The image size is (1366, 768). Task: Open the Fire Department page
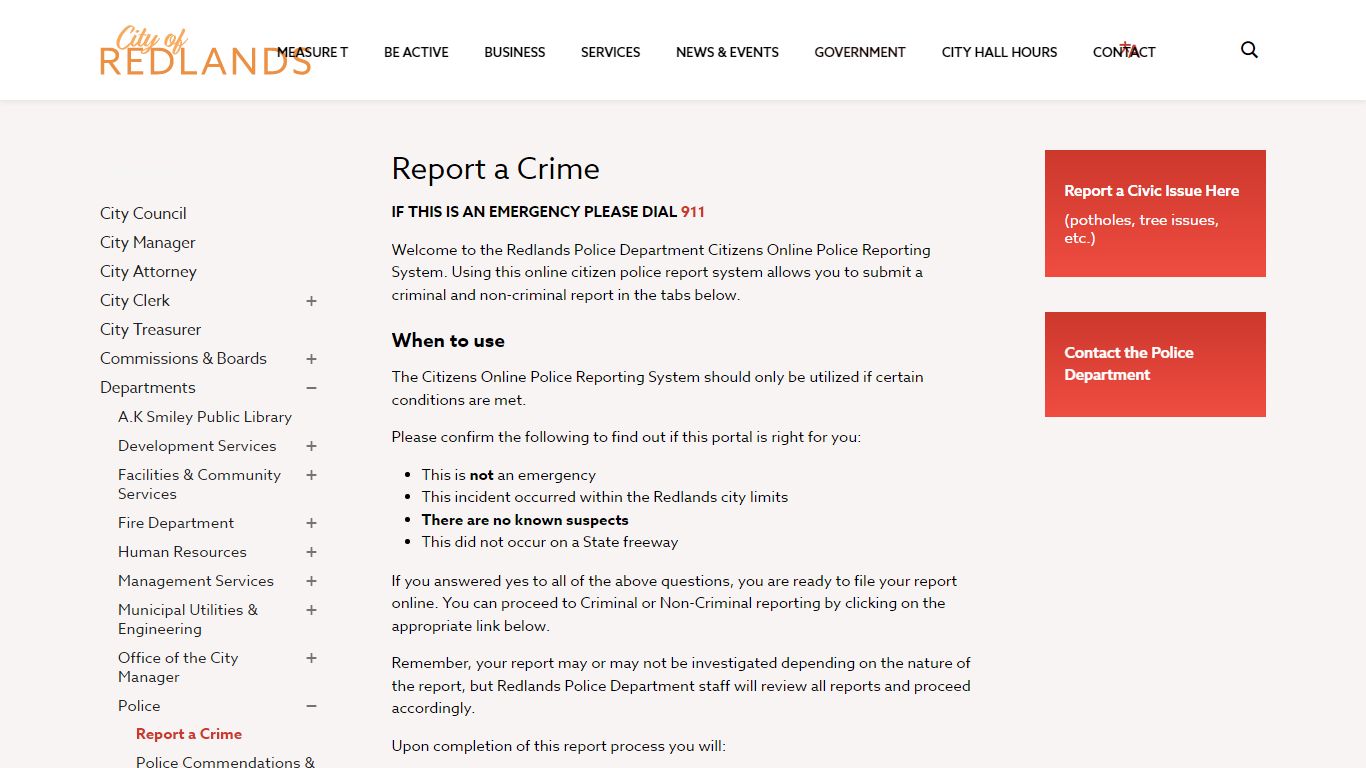click(176, 523)
